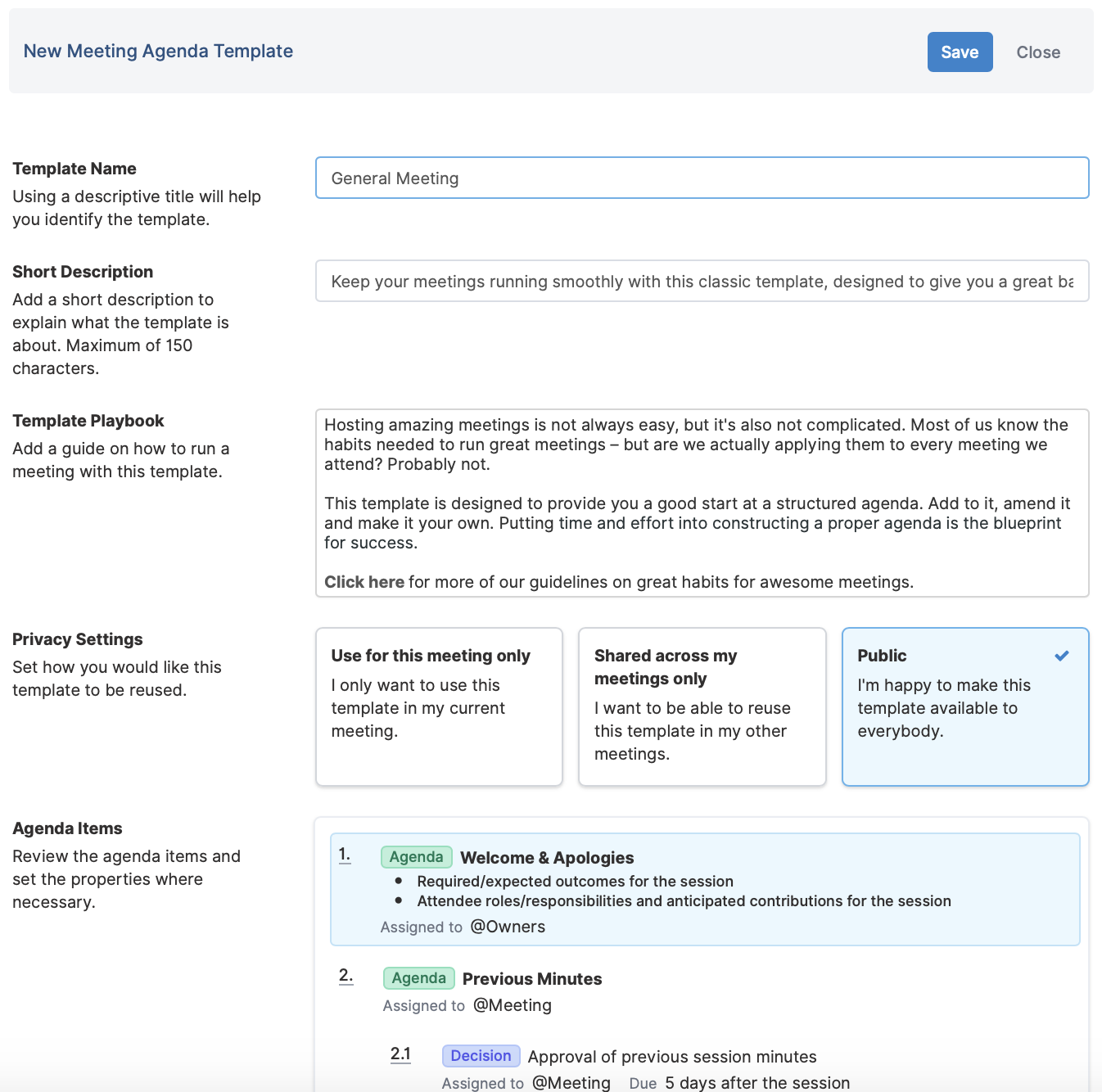Edit the Template Name field
Screen dimensions: 1102x1092
pyautogui.click(x=702, y=178)
